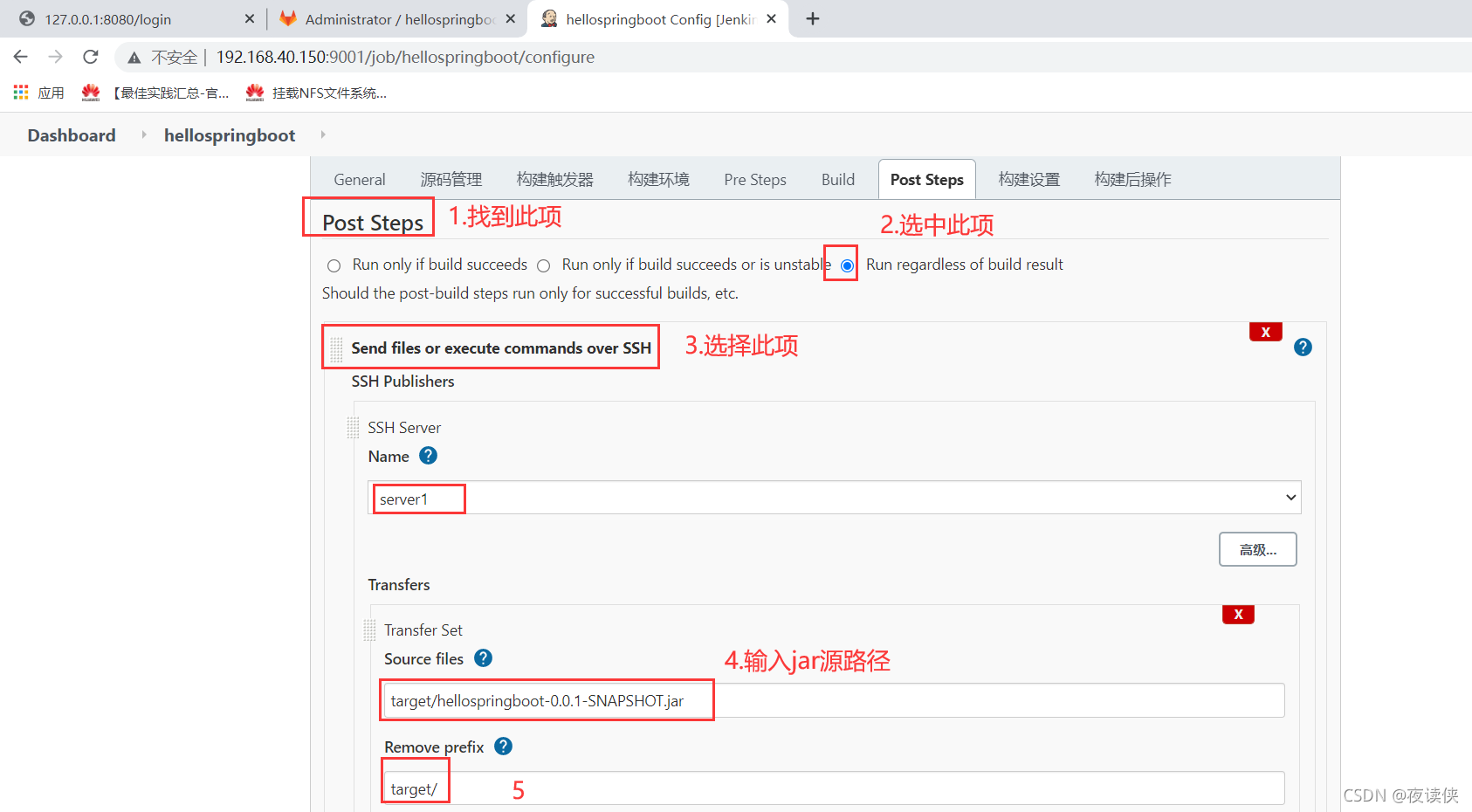This screenshot has width=1472, height=812.
Task: Delete the Send files over SSH step
Action: pyautogui.click(x=1265, y=332)
